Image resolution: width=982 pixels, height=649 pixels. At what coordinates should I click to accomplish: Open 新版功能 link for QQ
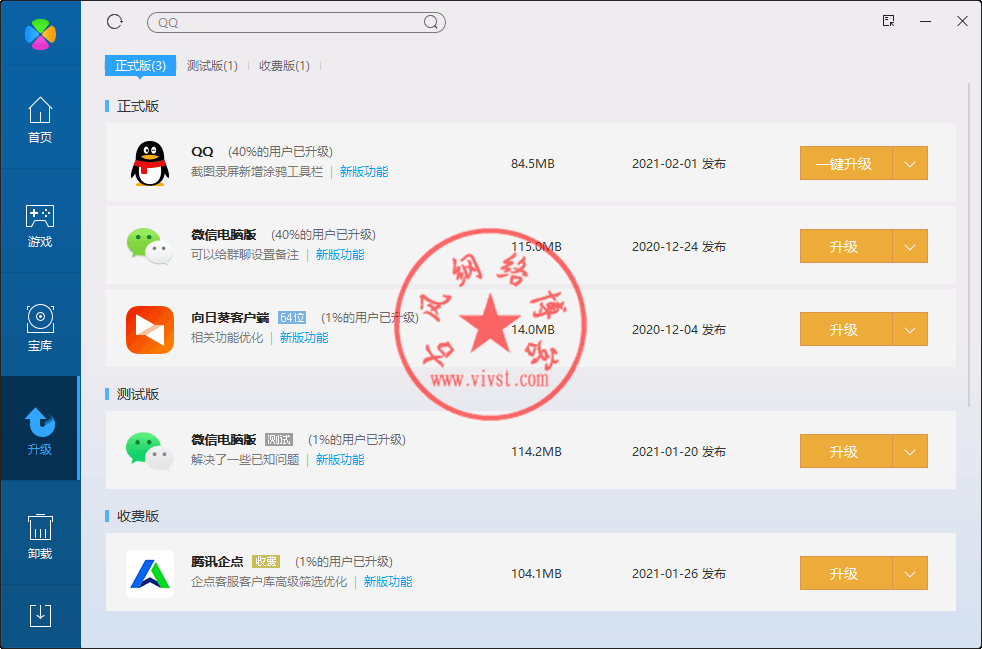364,172
